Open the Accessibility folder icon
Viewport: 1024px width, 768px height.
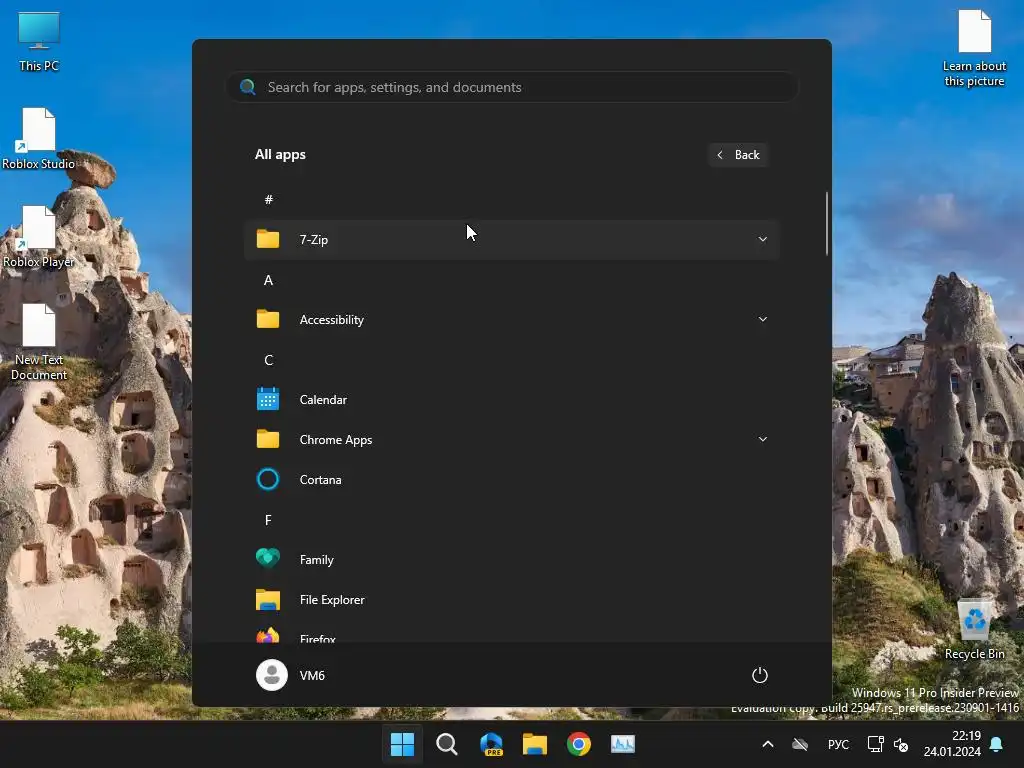pyautogui.click(x=268, y=319)
